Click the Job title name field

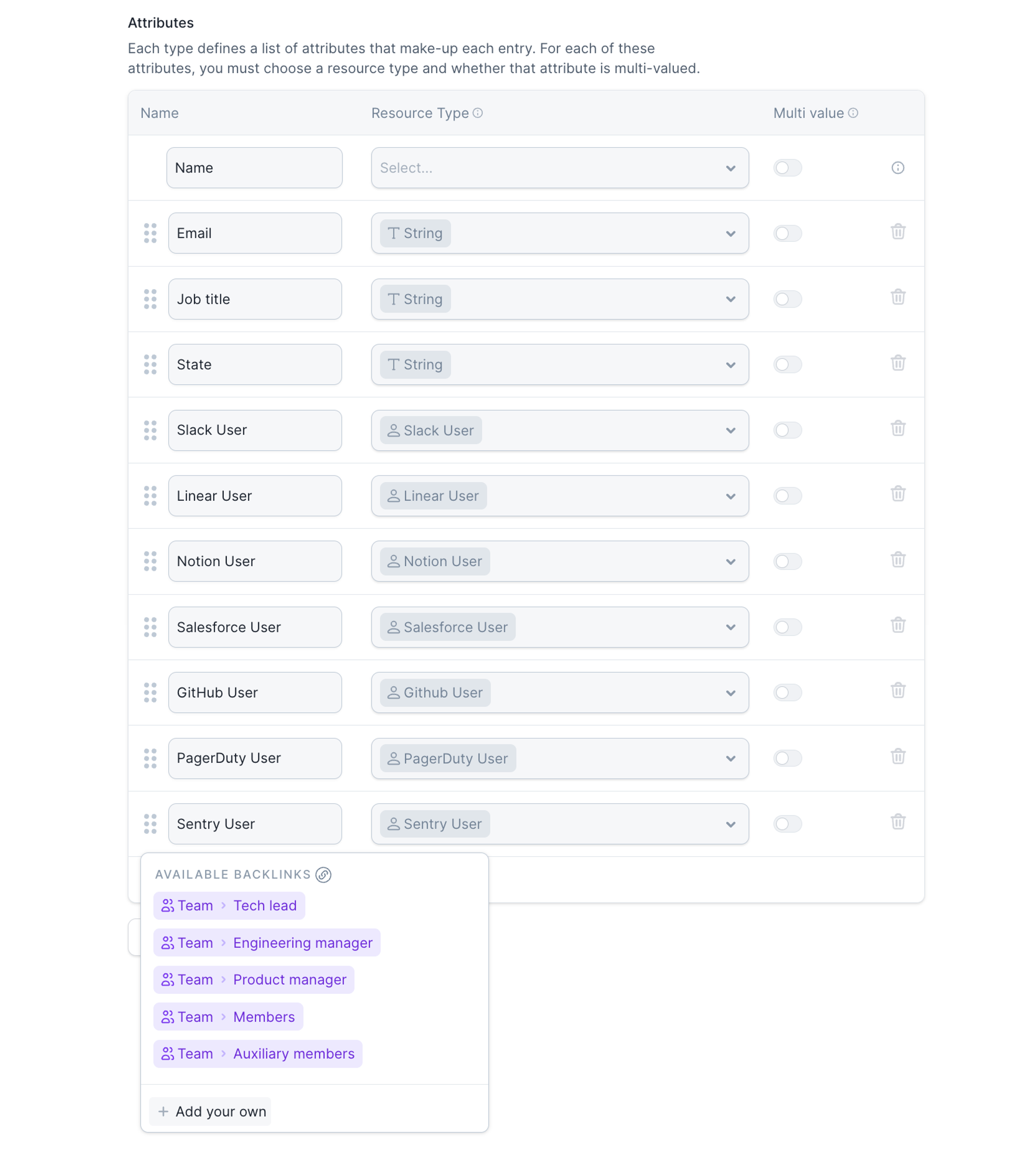254,299
